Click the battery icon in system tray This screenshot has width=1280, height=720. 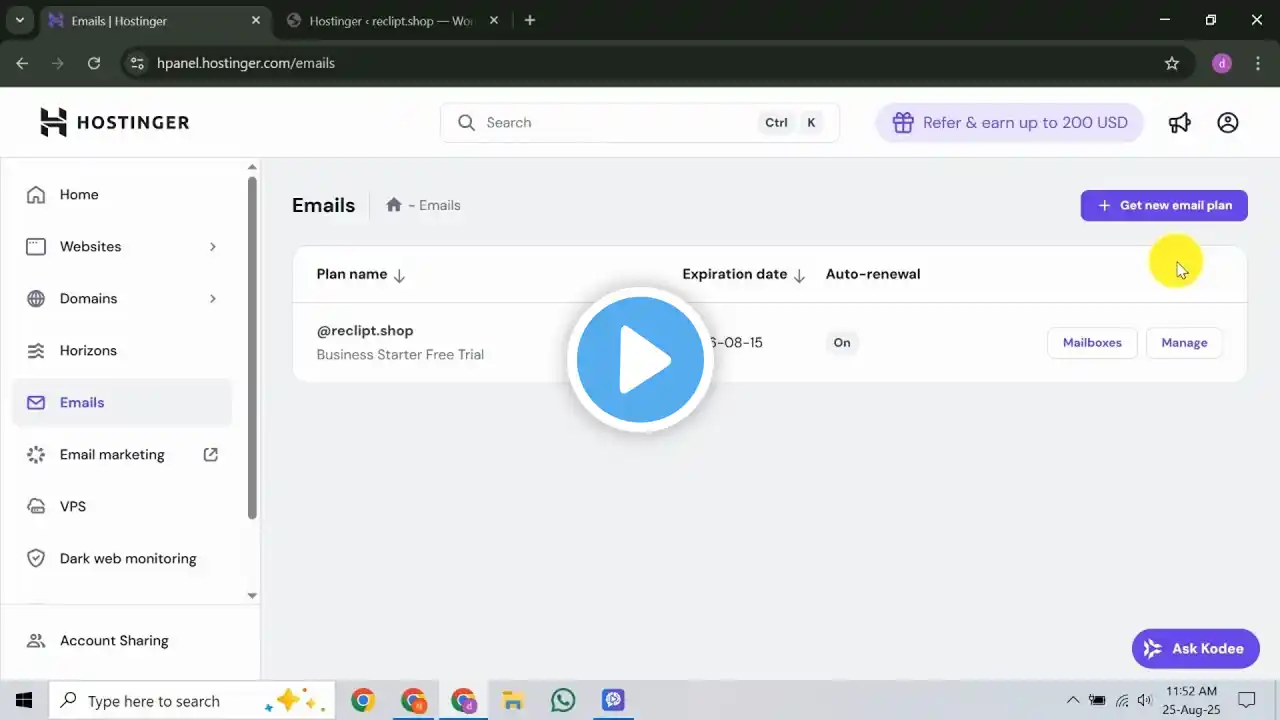coord(1097,700)
